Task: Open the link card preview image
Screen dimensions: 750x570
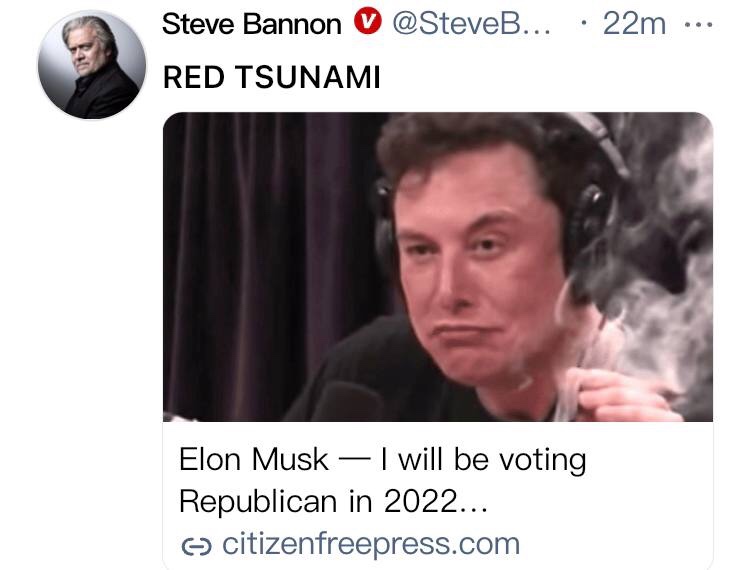Action: tap(438, 267)
